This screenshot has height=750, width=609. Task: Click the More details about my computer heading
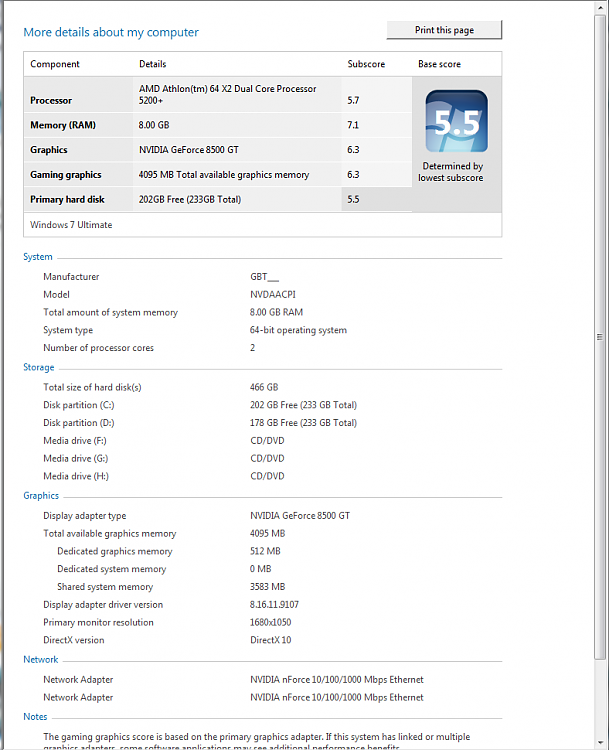tap(111, 32)
